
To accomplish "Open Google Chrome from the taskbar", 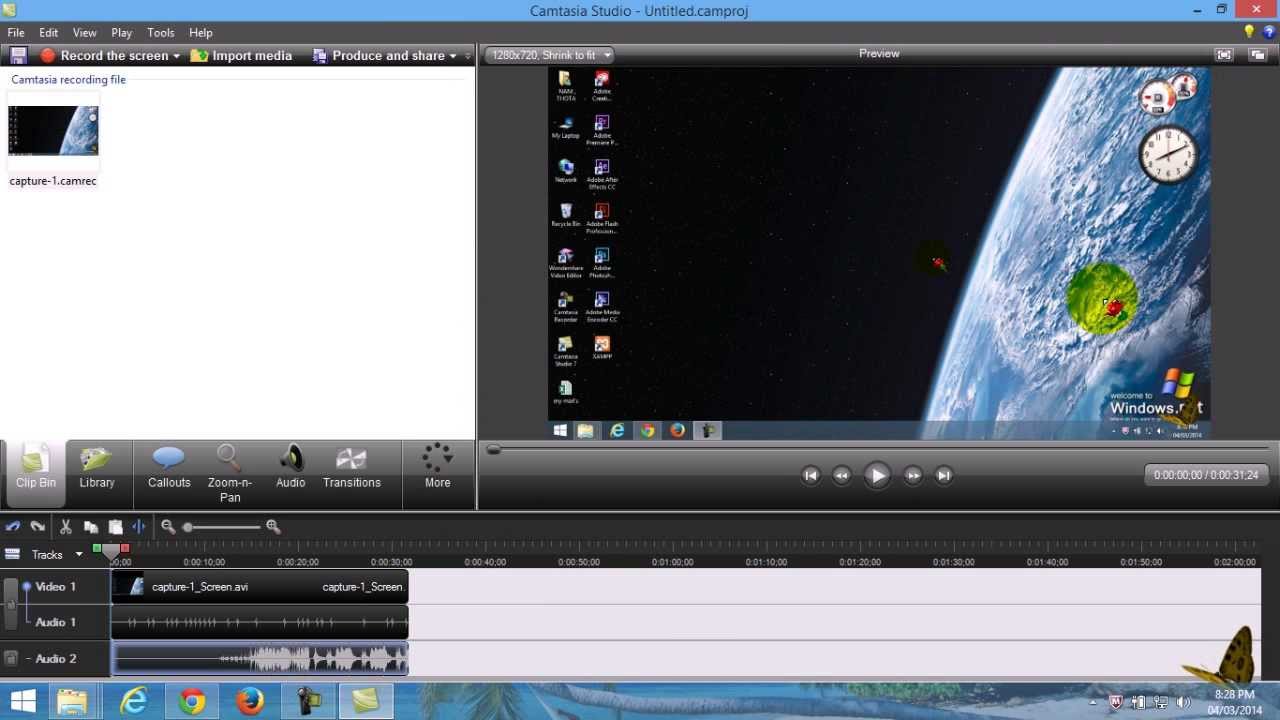I will point(192,702).
